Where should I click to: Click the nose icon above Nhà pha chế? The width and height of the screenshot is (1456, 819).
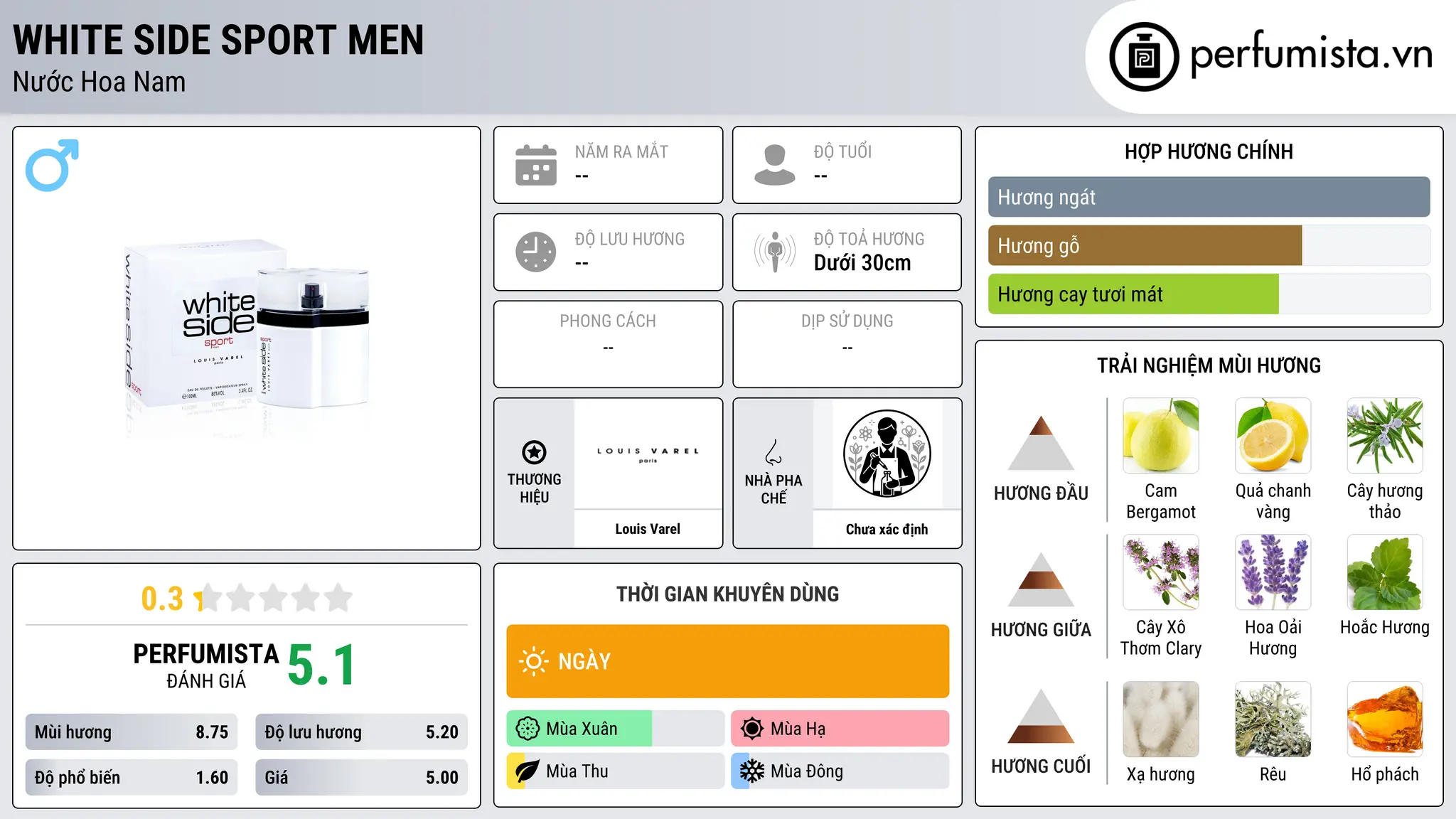pos(773,452)
